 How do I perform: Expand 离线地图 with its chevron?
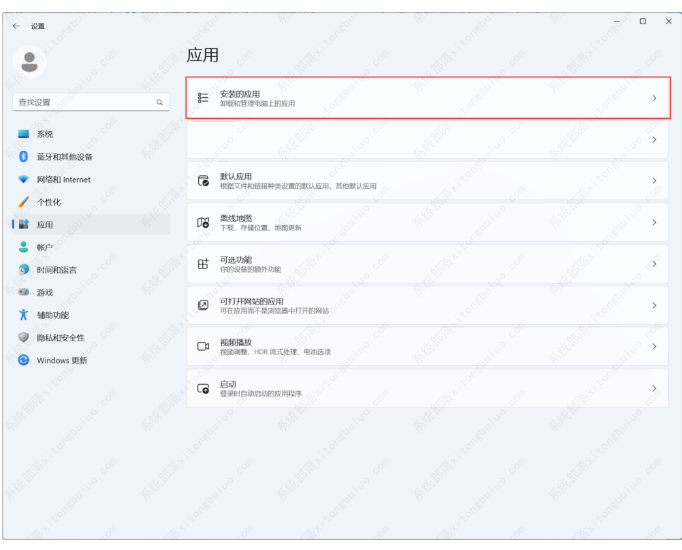click(x=654, y=223)
